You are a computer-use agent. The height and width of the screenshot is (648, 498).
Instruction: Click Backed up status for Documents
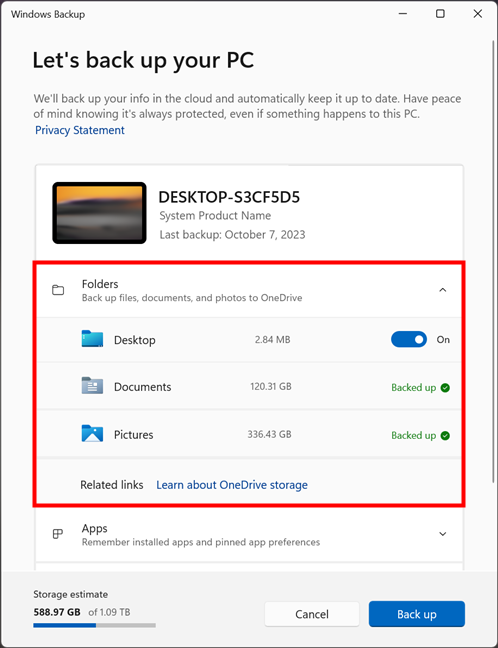click(414, 388)
